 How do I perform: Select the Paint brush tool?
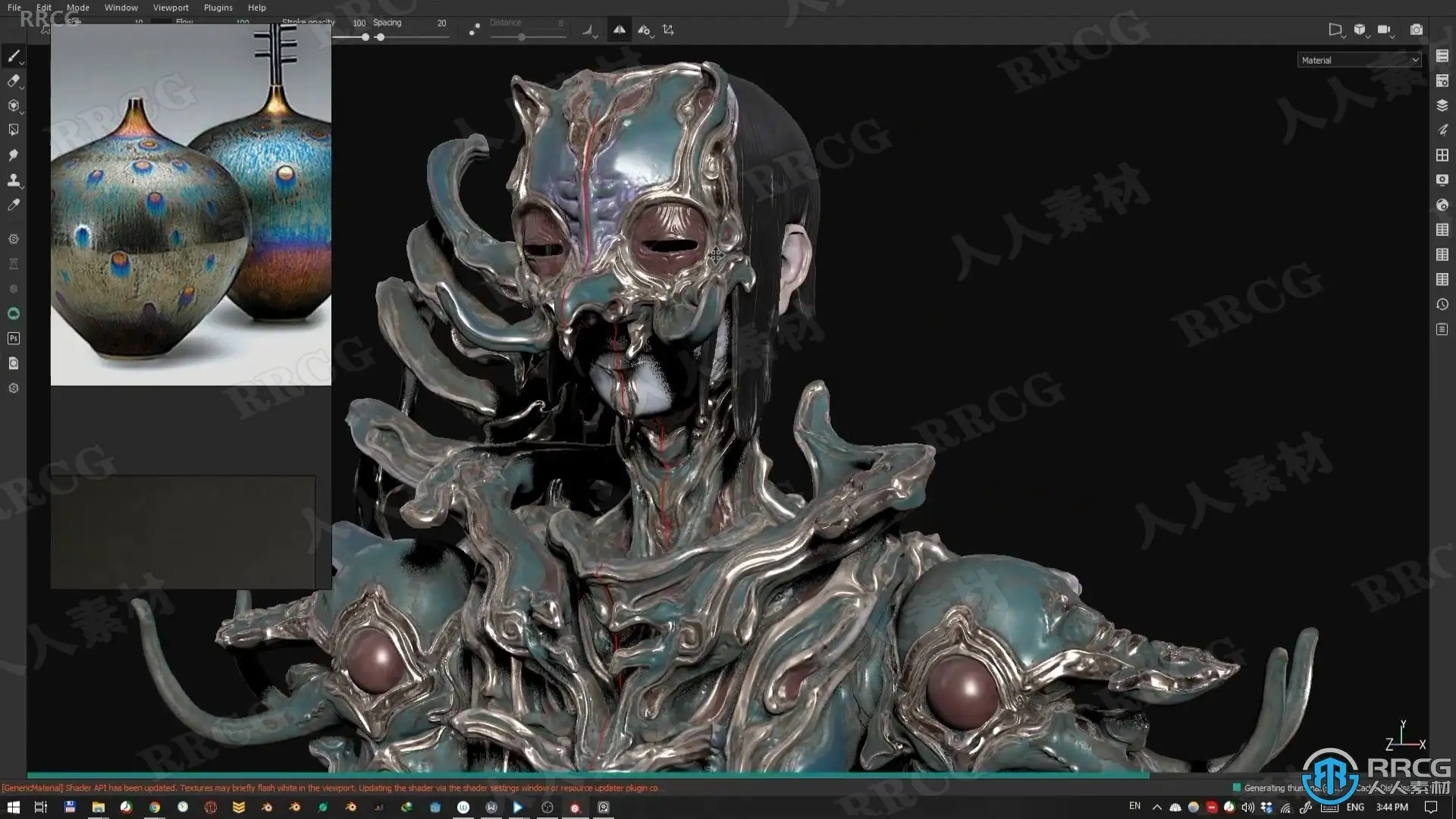point(14,56)
